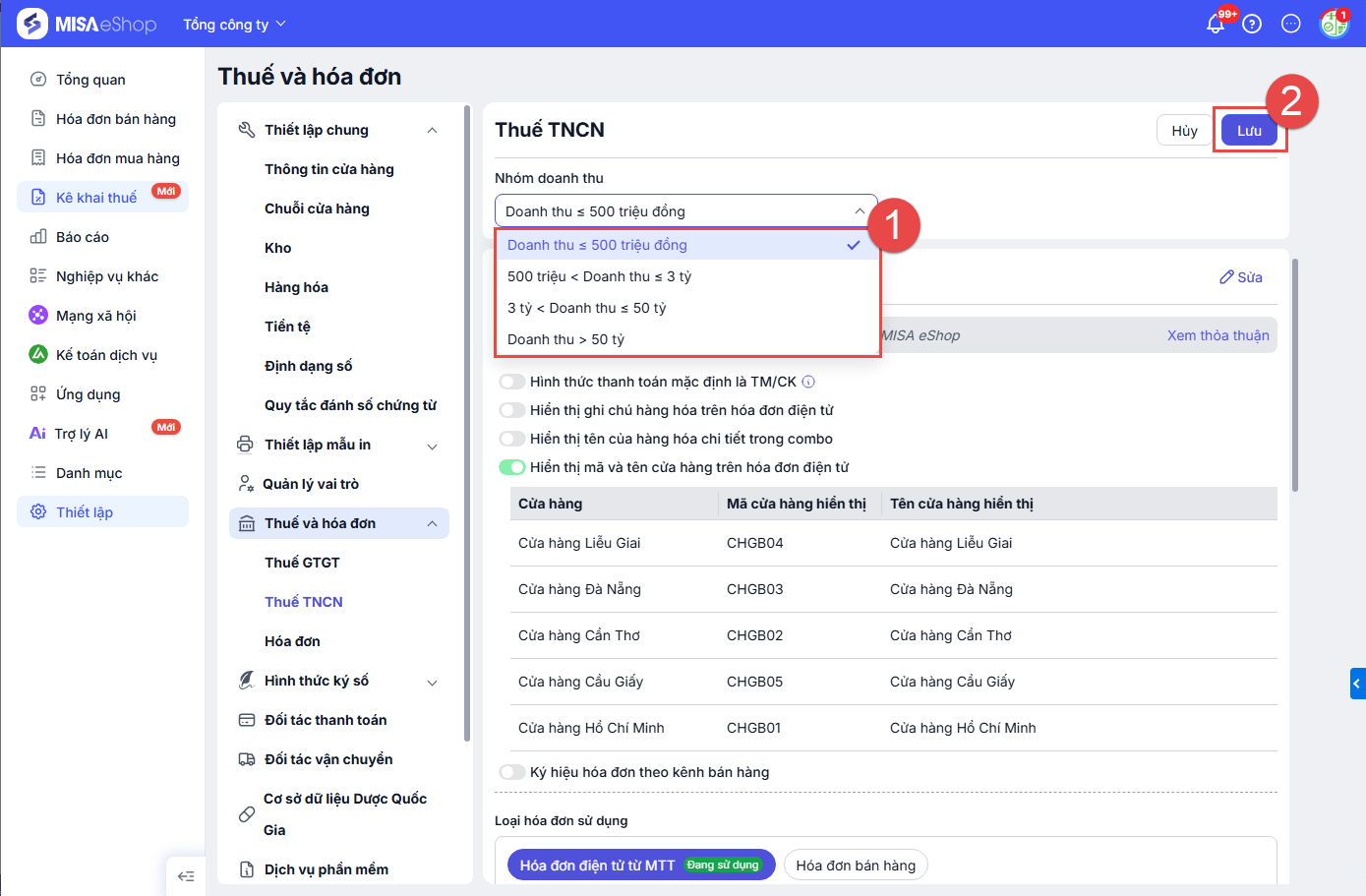Toggle Hình thức thanh toán mặc định TM/CK

[512, 382]
